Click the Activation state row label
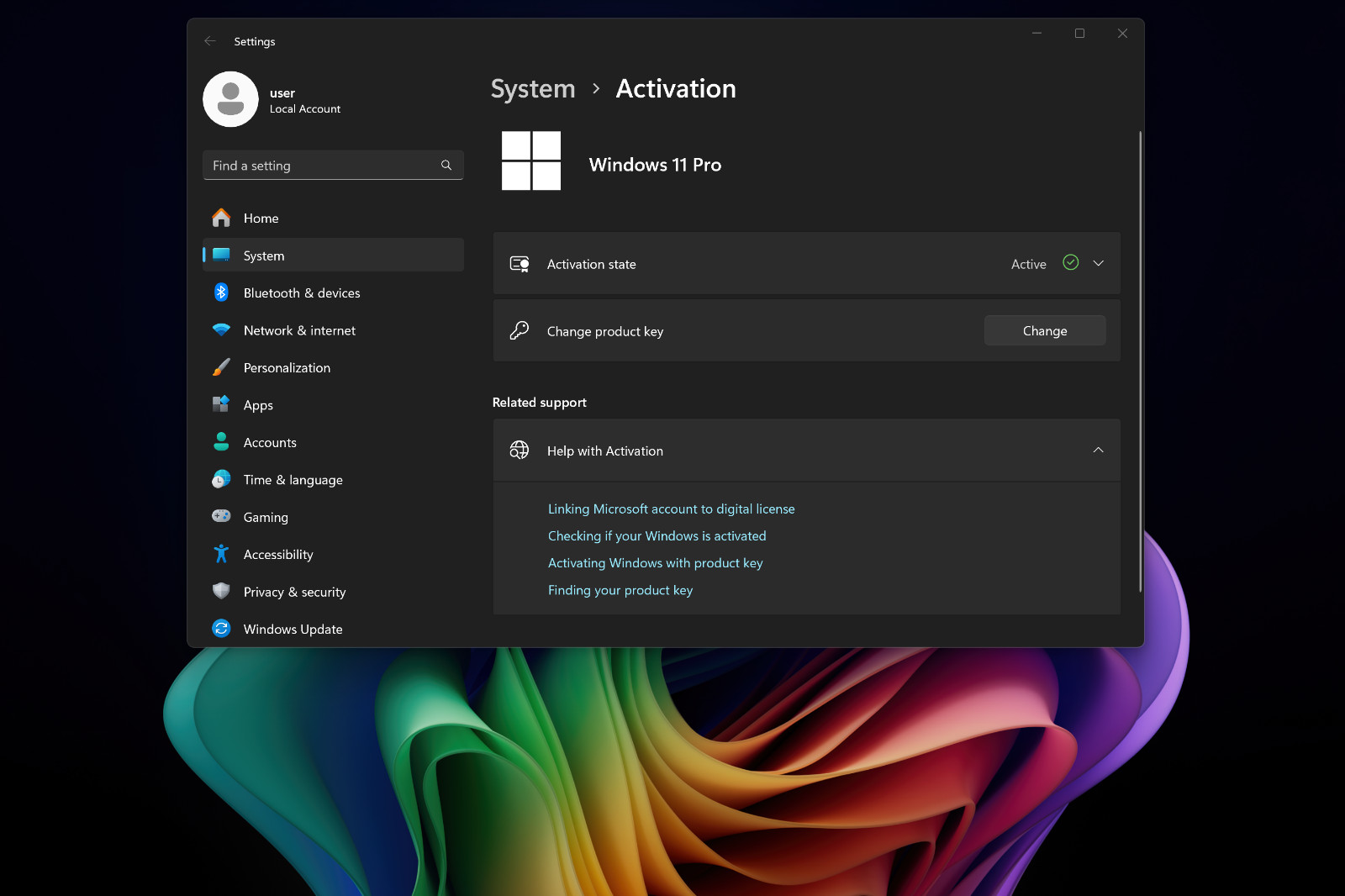Image resolution: width=1345 pixels, height=896 pixels. (x=592, y=264)
